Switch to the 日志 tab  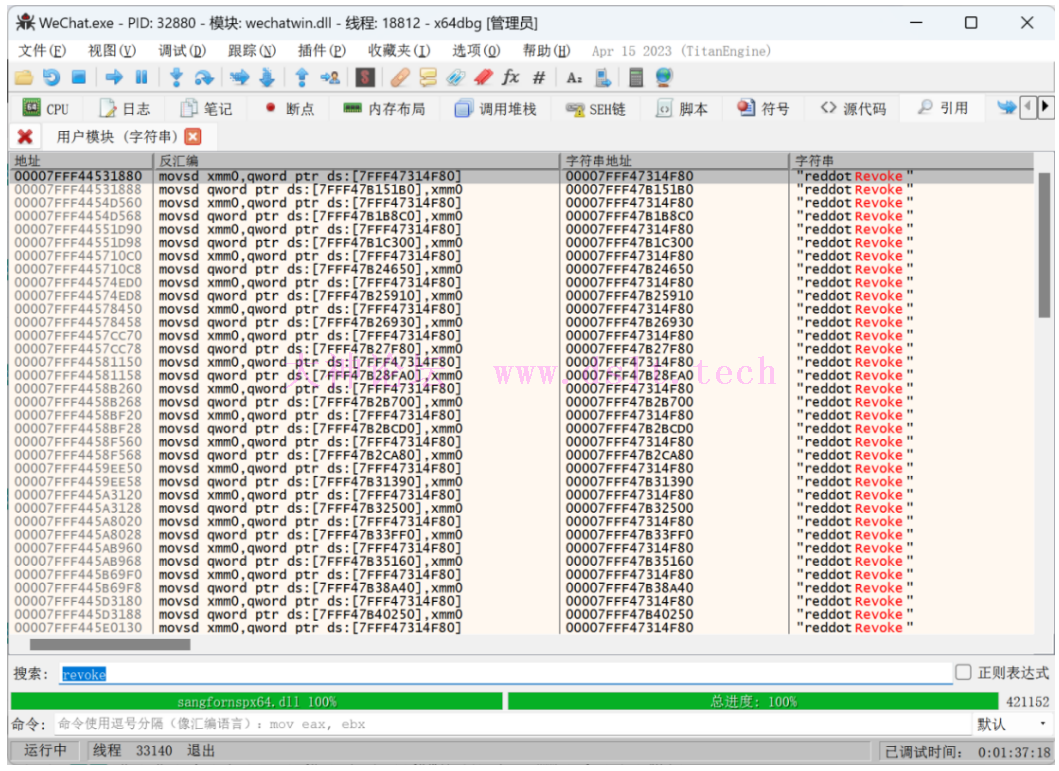click(x=125, y=109)
